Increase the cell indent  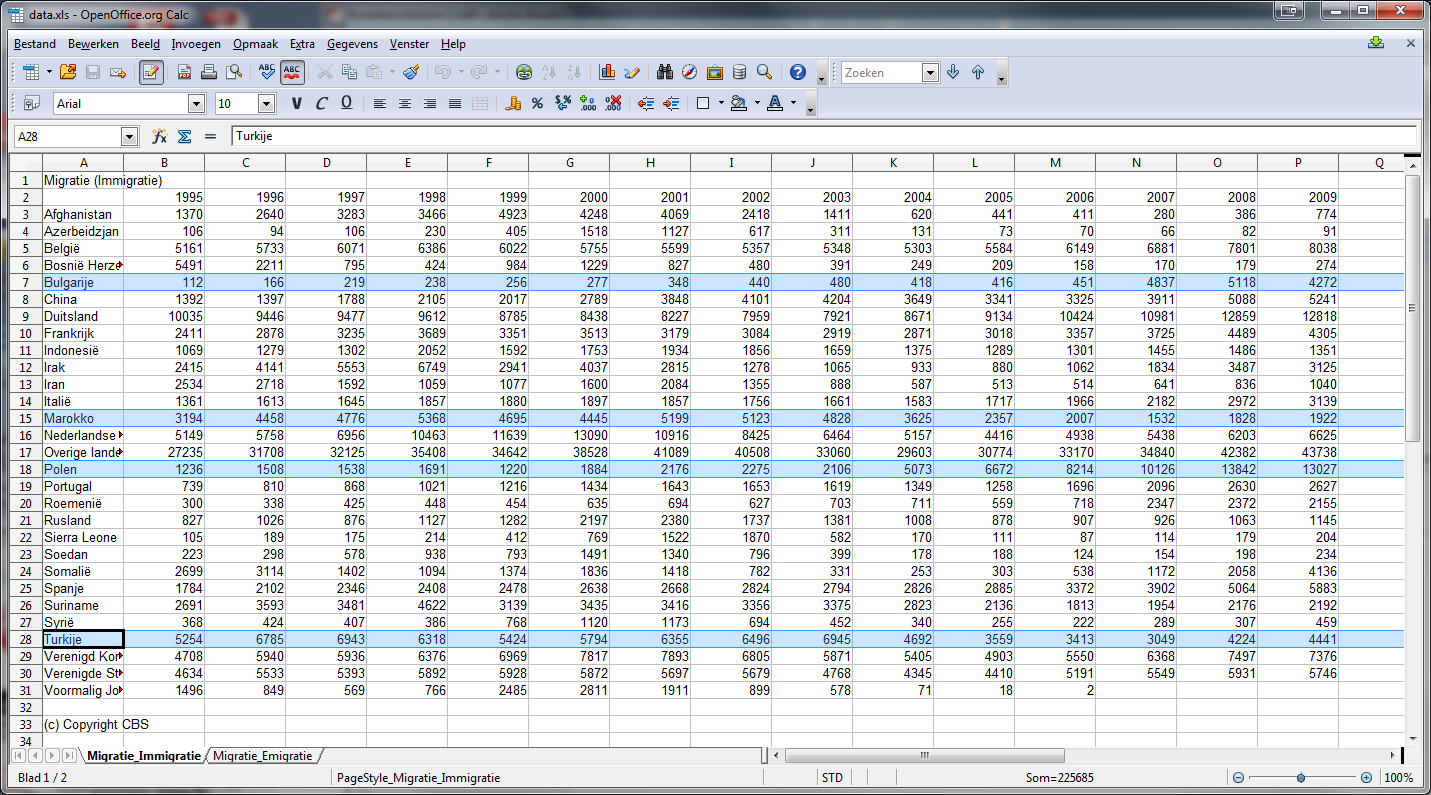point(670,103)
